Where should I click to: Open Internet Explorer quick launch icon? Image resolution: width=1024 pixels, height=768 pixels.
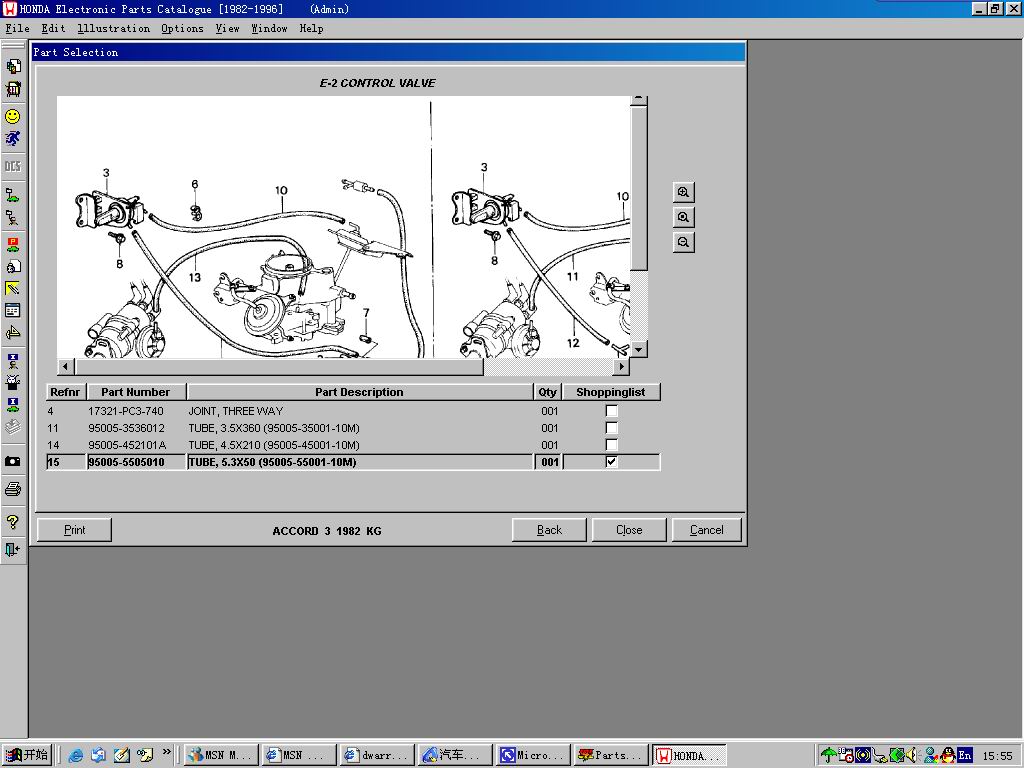coord(76,756)
